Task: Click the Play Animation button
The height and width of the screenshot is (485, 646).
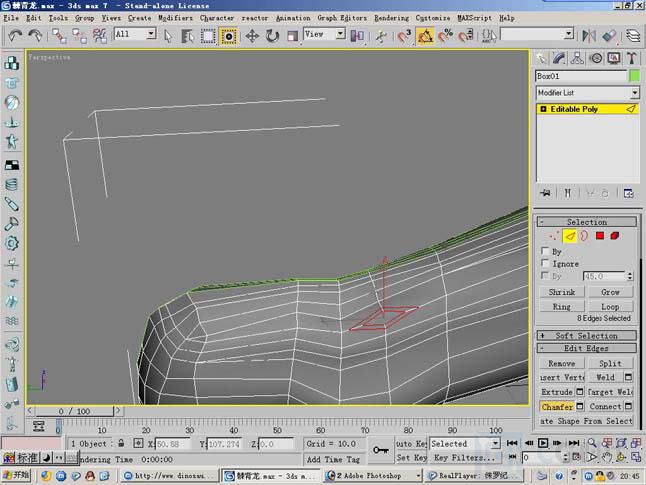Action: [x=543, y=443]
